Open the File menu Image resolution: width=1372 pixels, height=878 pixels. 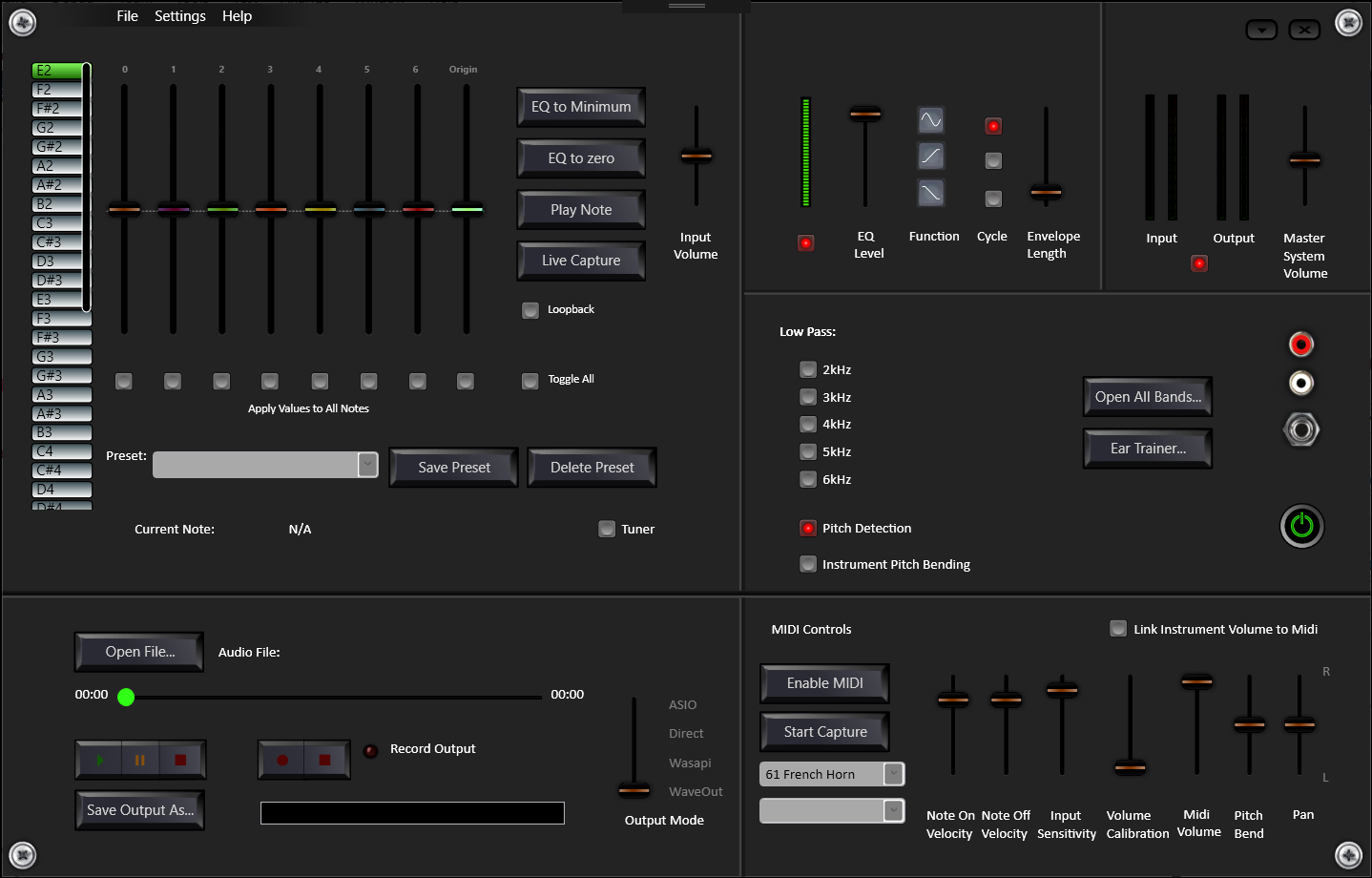click(127, 16)
